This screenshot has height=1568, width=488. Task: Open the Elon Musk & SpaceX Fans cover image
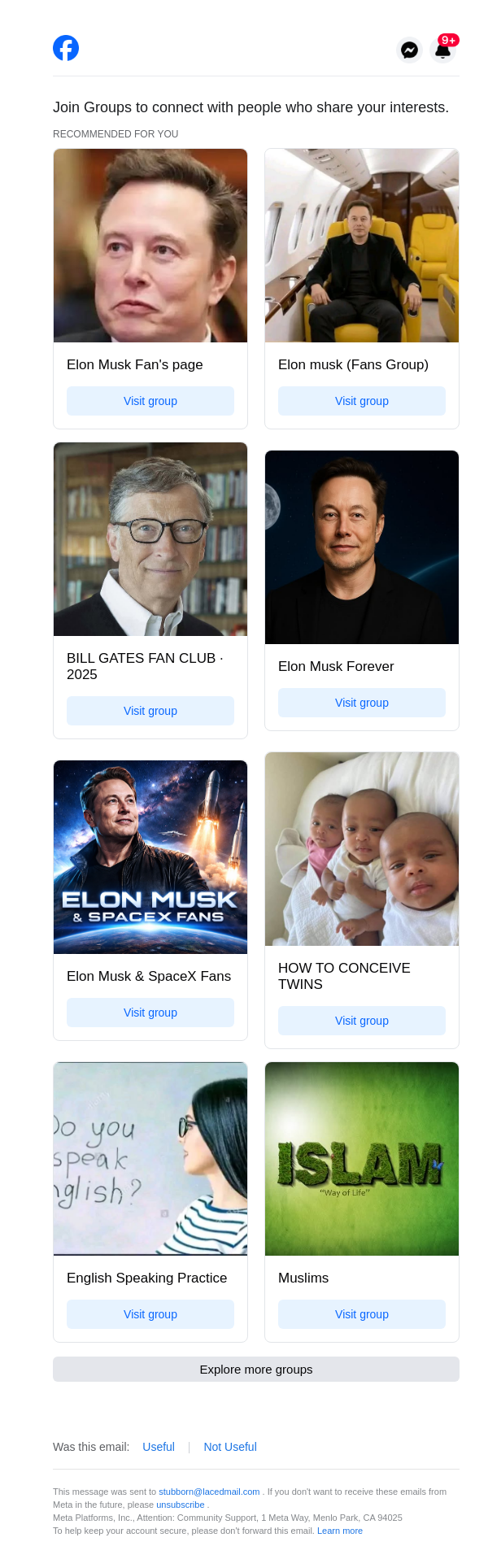(150, 857)
